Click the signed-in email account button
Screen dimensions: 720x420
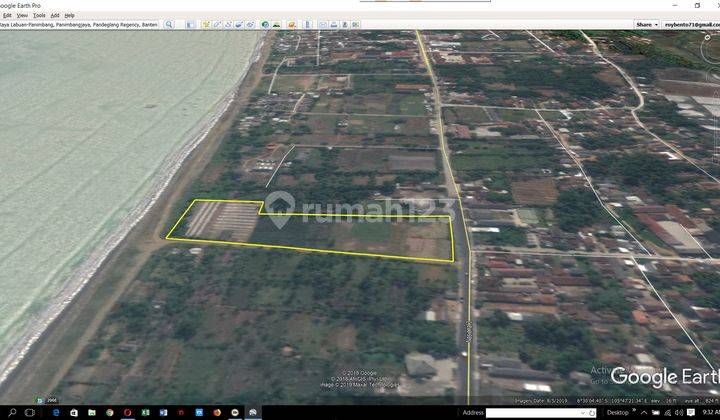click(x=691, y=24)
